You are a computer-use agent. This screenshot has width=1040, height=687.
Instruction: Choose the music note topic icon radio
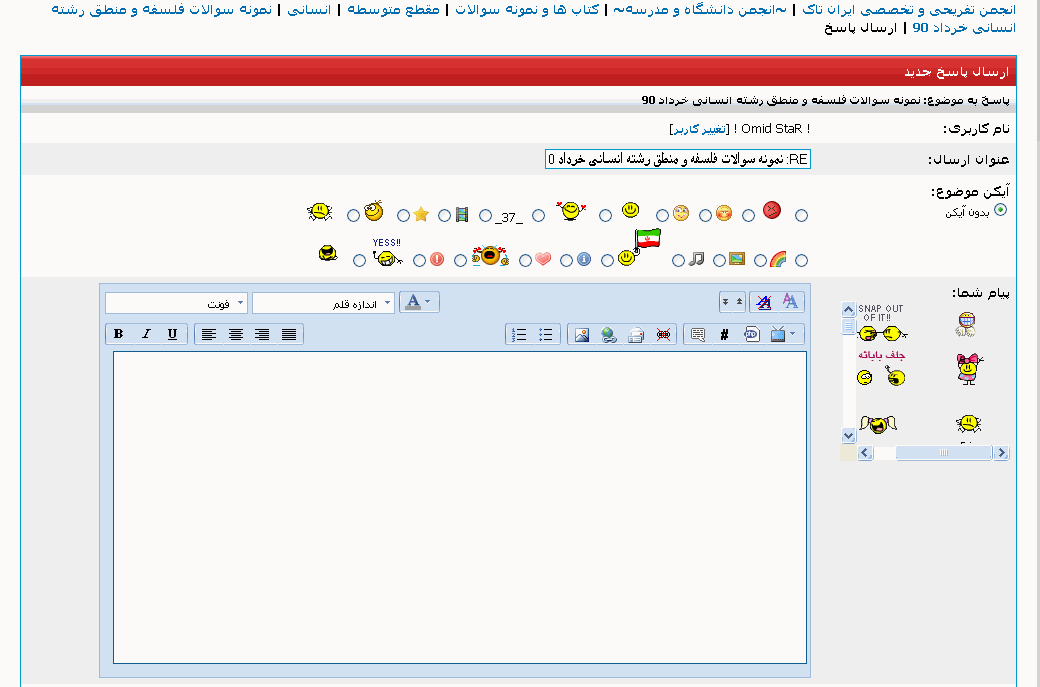point(720,261)
